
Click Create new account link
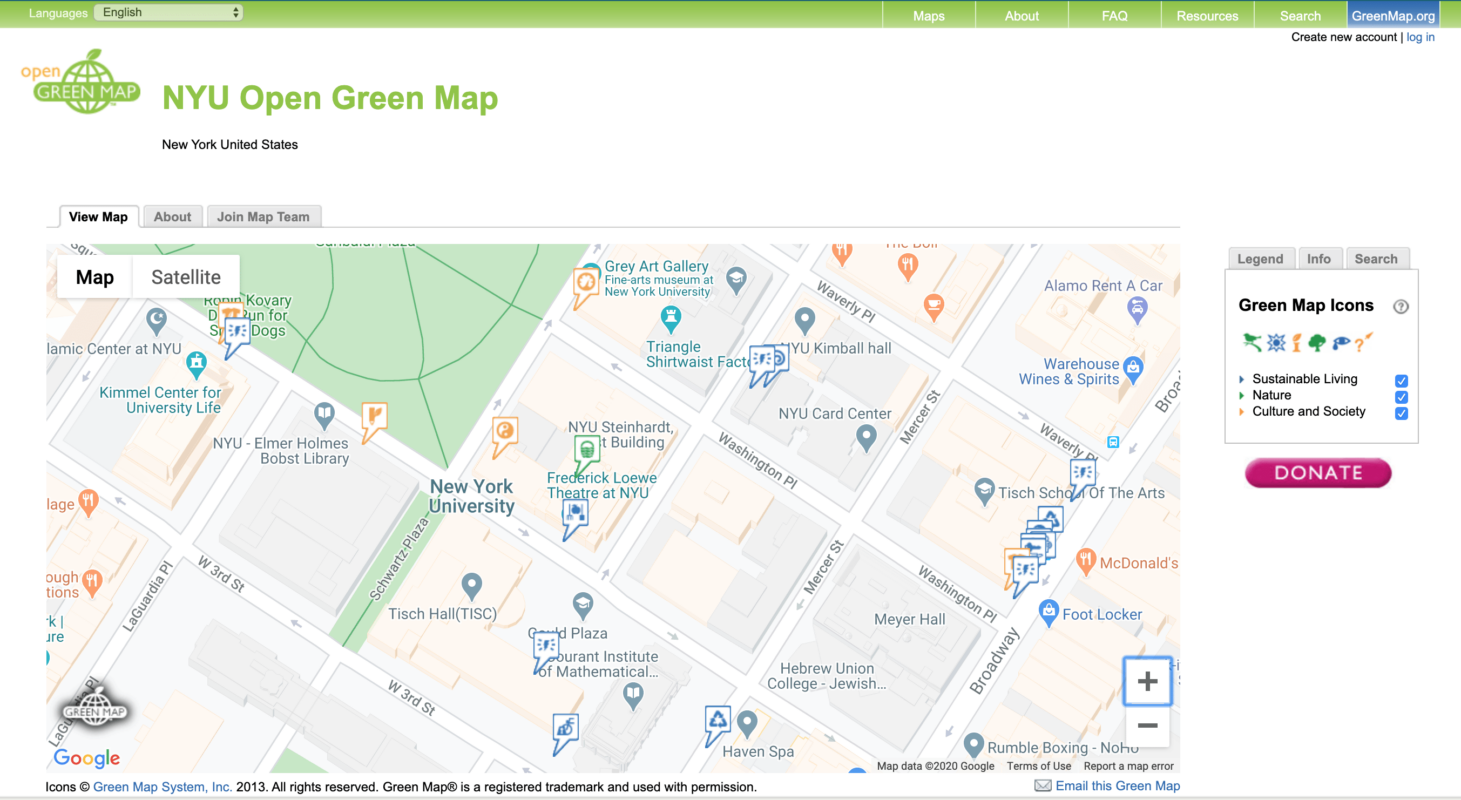click(1344, 37)
